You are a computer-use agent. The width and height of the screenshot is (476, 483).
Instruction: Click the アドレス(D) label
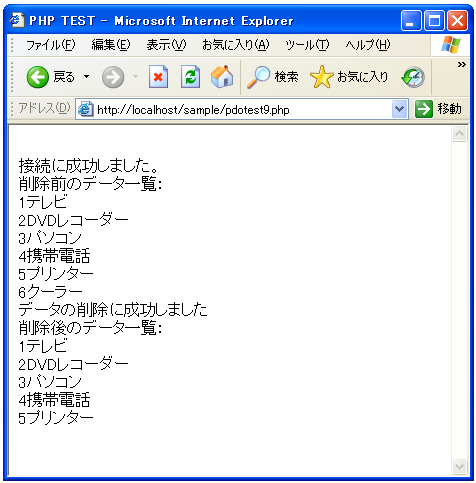click(x=44, y=108)
